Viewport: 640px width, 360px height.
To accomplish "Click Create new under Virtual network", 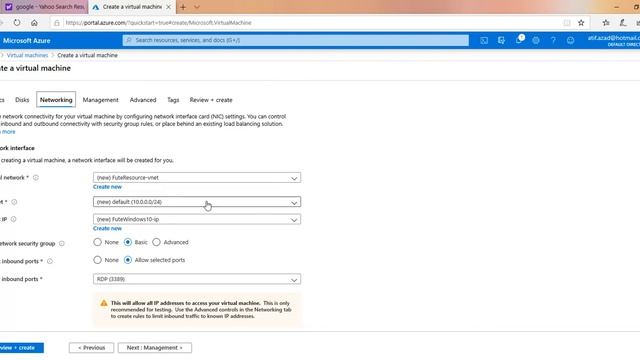I will tap(107, 187).
